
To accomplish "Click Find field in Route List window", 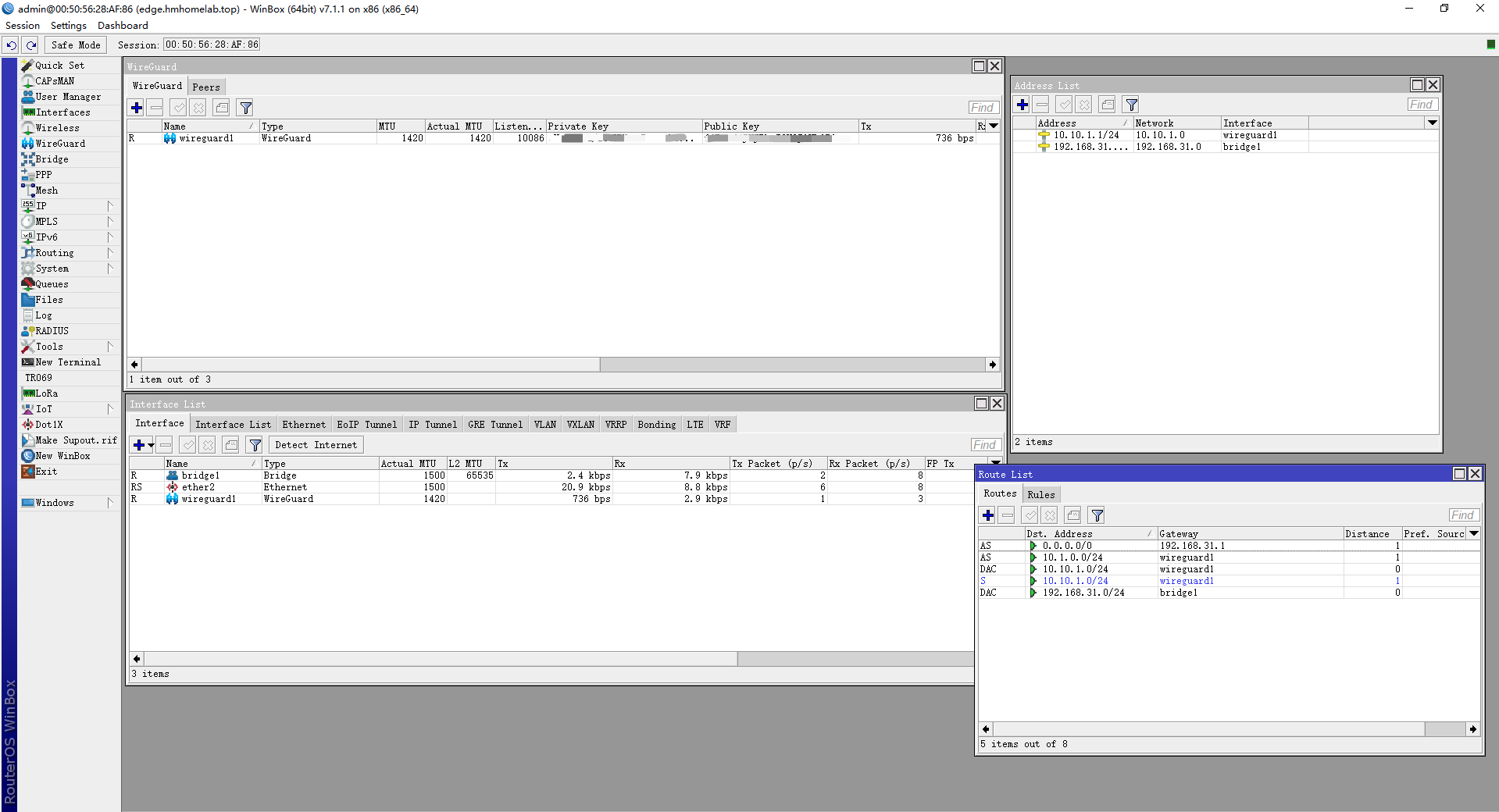I will [x=1462, y=515].
